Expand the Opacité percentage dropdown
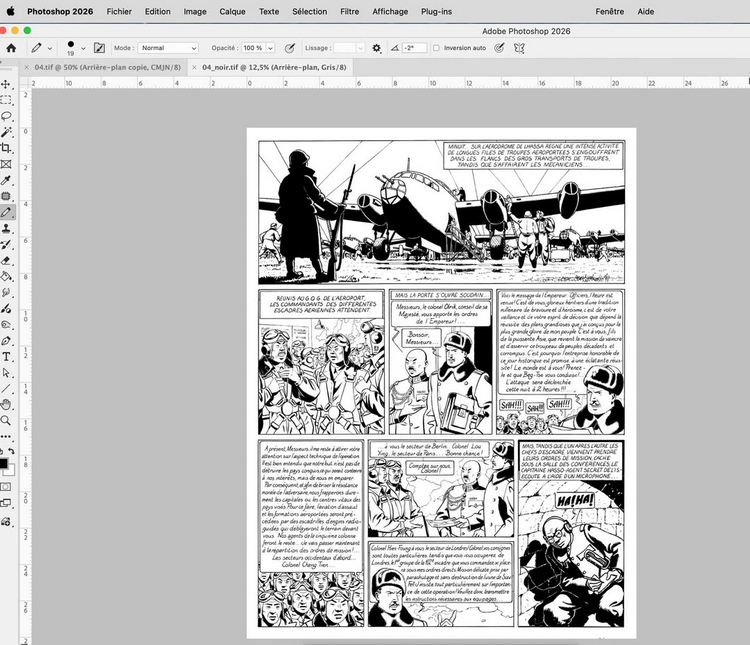This screenshot has width=750, height=645. point(269,48)
